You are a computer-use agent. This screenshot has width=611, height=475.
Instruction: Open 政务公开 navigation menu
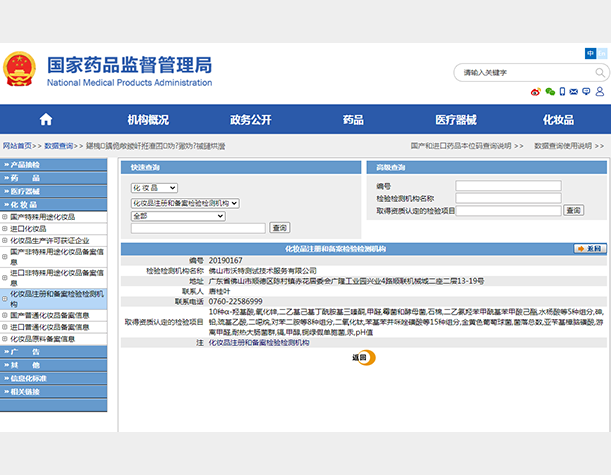tap(251, 120)
